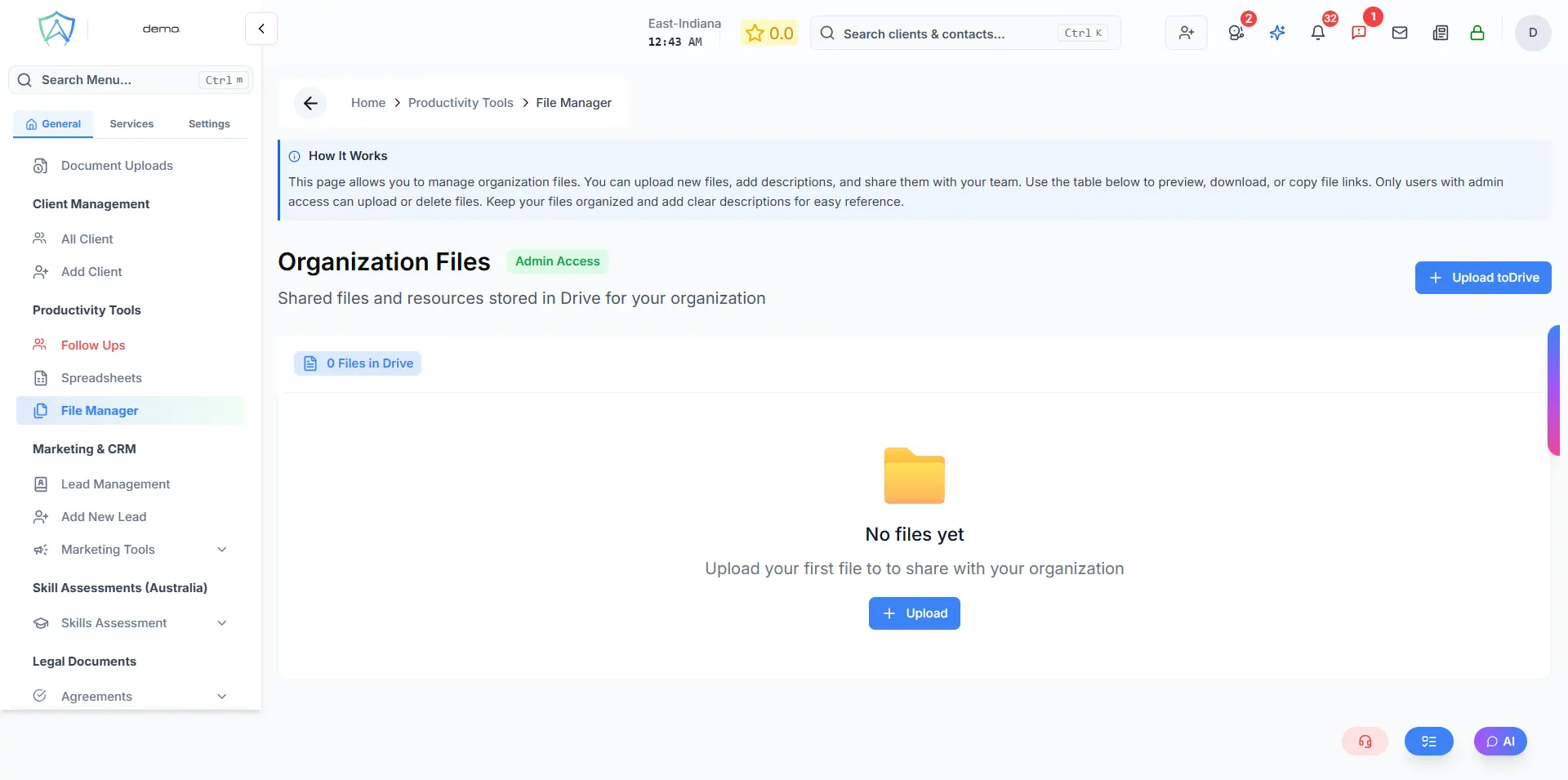This screenshot has height=780, width=1568.
Task: Open Productivity Tools from the breadcrumb
Action: click(461, 103)
